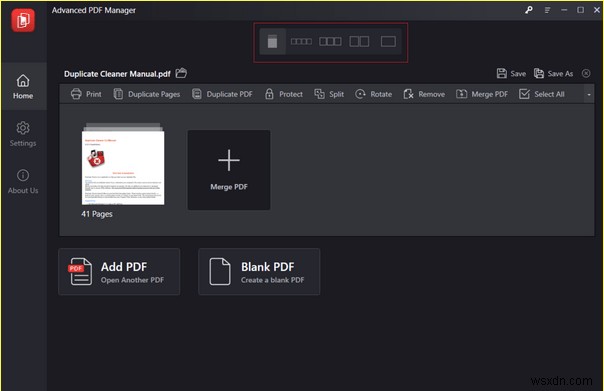Minimize the Advanced PDF Manager window
This screenshot has height=391, width=604.
(564, 10)
